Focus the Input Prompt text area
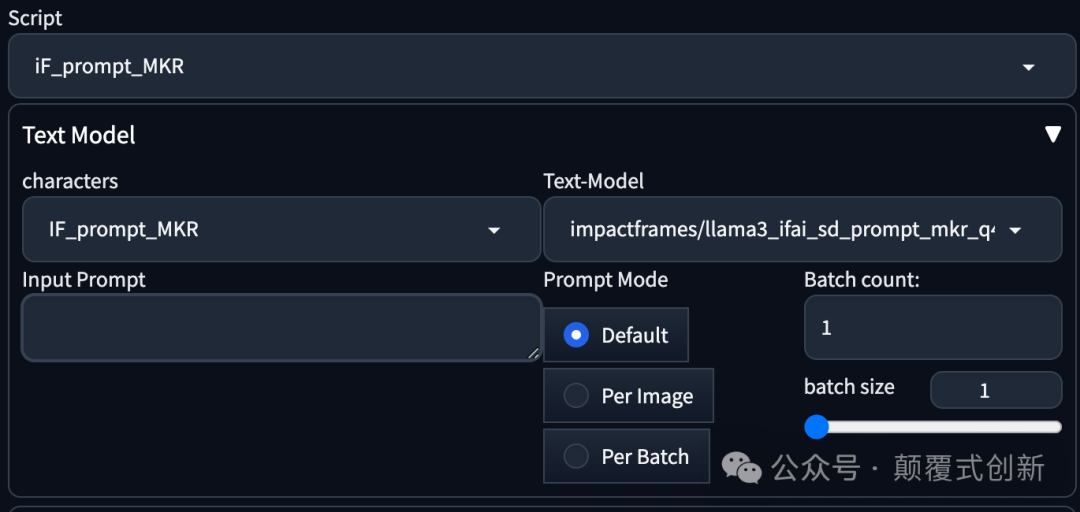 click(x=280, y=327)
